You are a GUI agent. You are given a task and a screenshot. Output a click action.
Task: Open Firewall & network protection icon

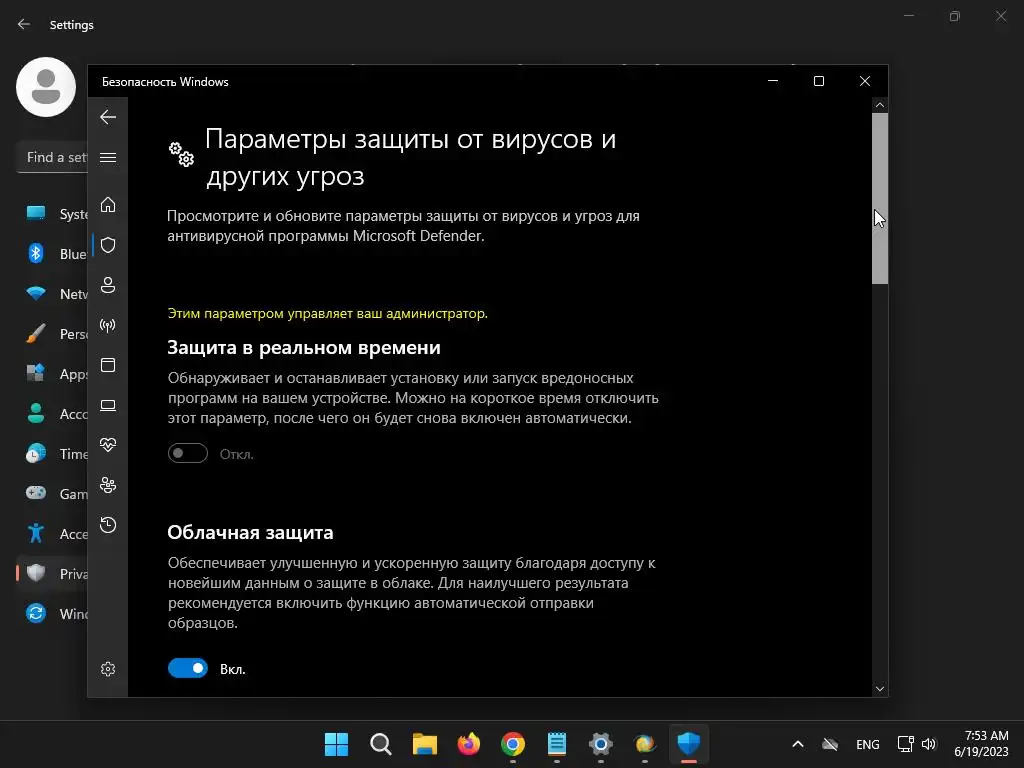click(x=108, y=325)
